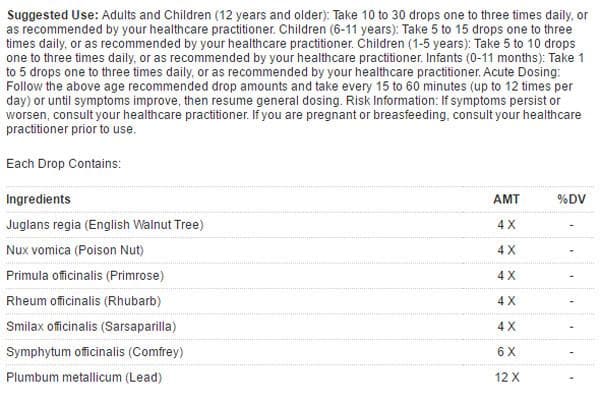The width and height of the screenshot is (600, 403).
Task: Select the '%DV' column header
Action: 570,199
